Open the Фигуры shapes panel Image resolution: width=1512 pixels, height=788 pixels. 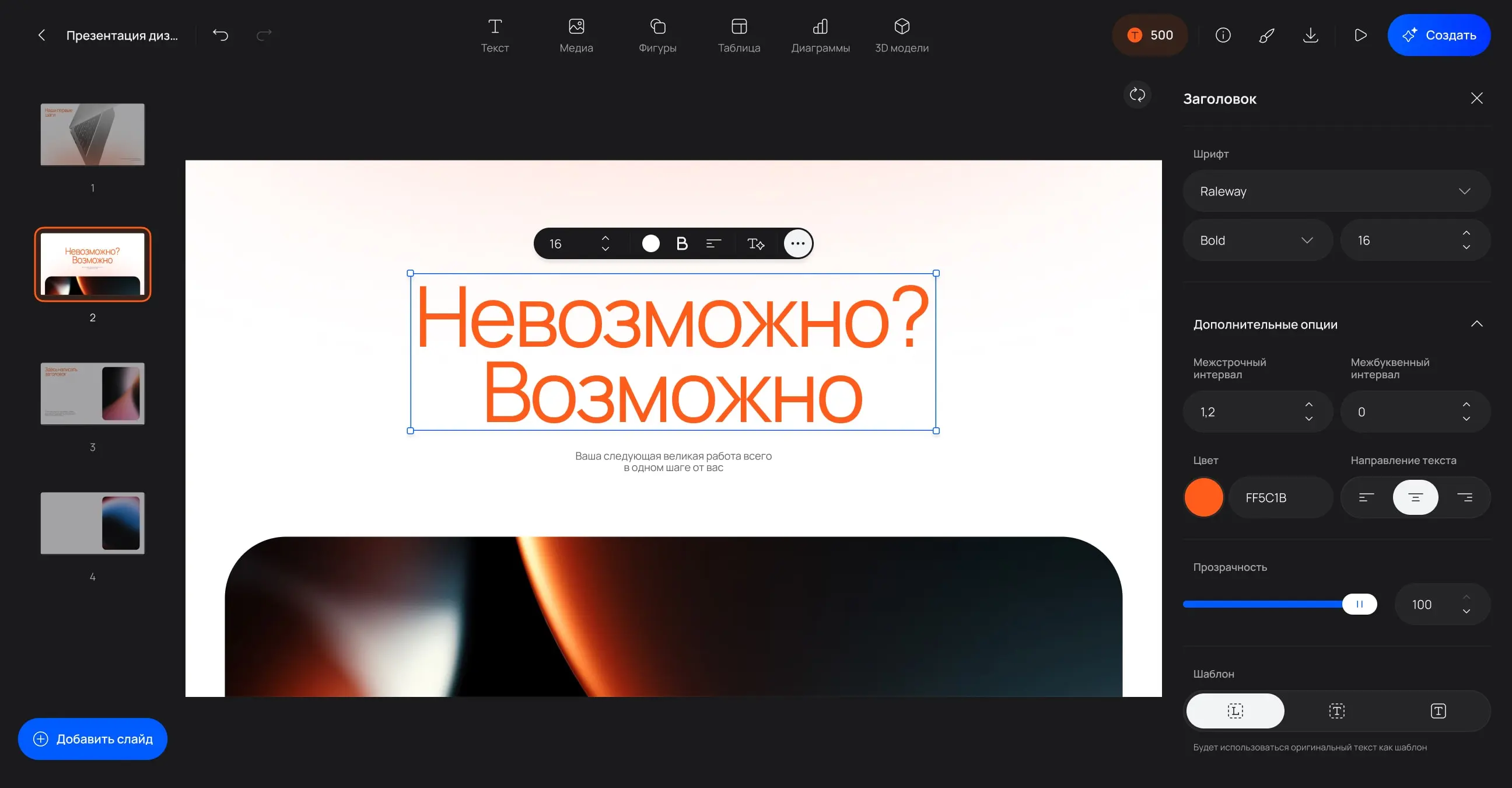657,34
